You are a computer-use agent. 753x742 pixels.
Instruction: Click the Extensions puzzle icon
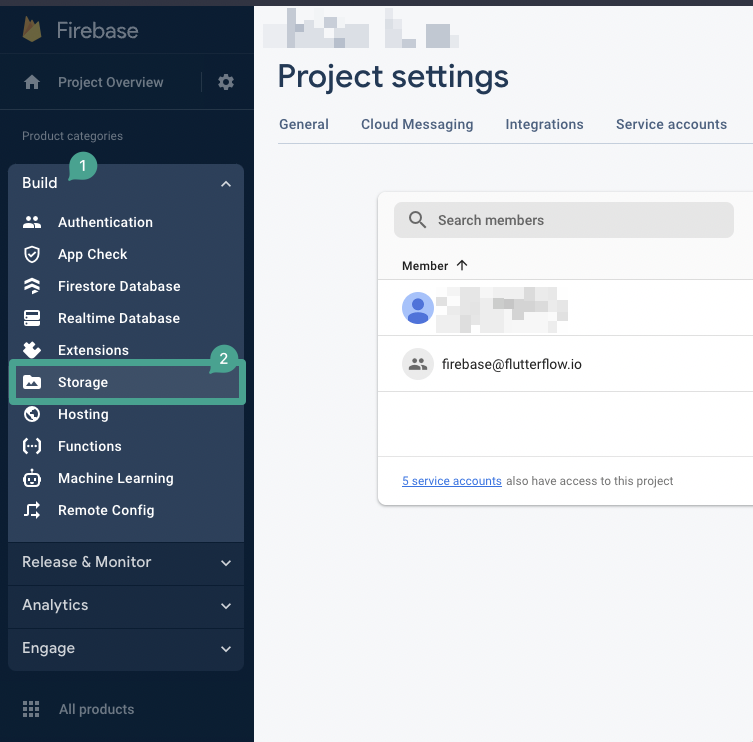(x=32, y=350)
